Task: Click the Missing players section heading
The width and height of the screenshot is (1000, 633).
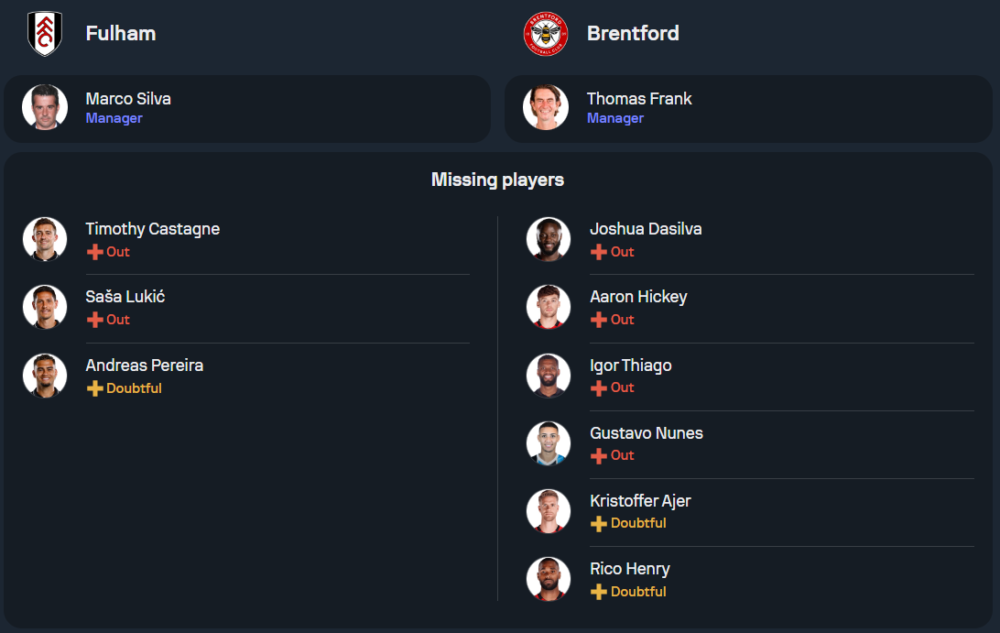Action: [x=497, y=180]
